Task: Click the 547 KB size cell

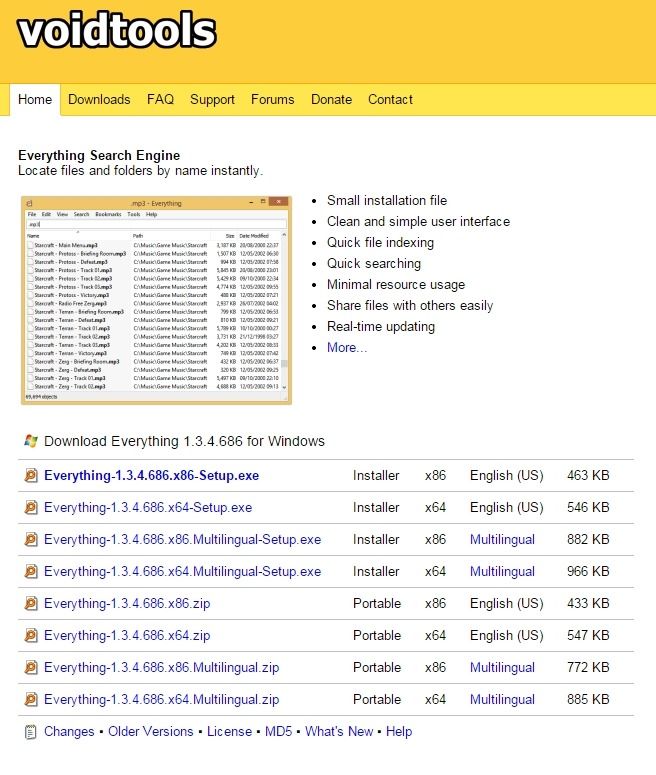Action: (x=588, y=636)
